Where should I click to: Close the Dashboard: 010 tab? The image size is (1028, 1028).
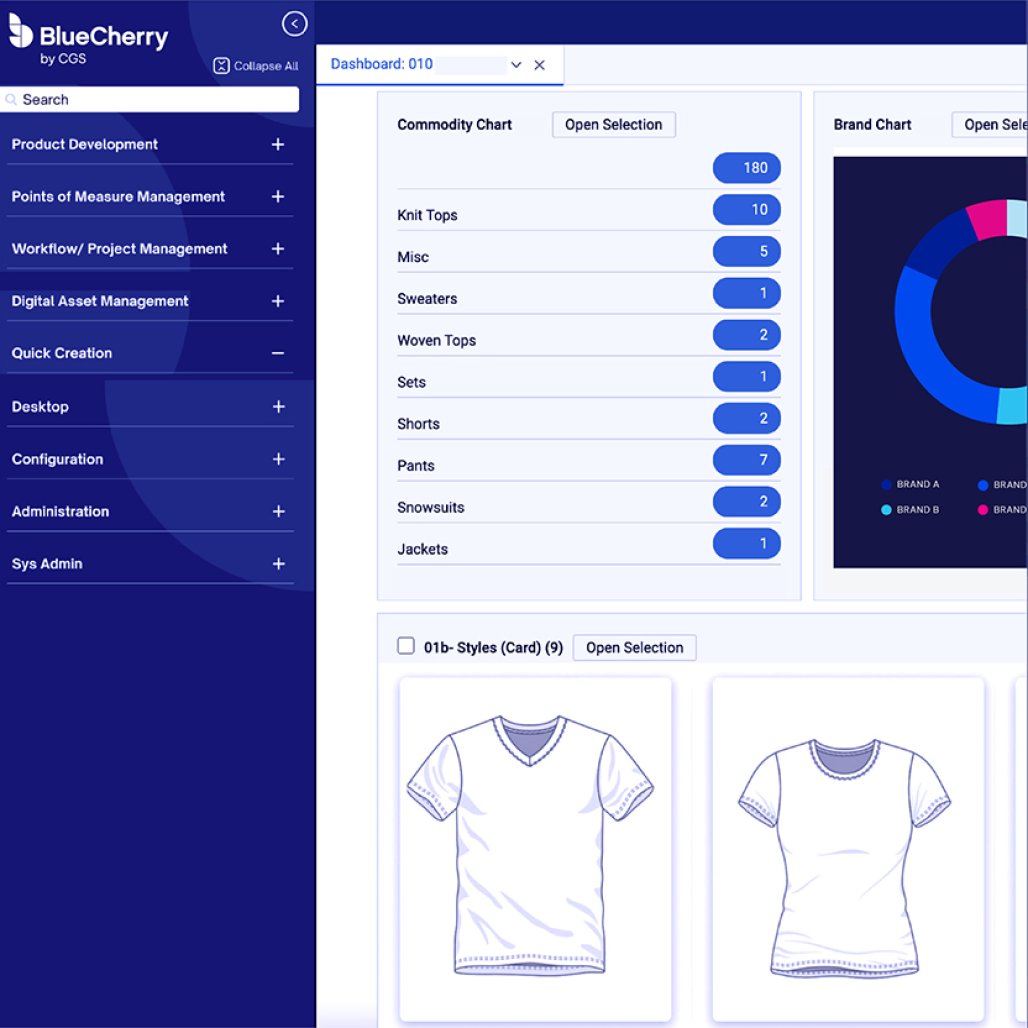[539, 65]
